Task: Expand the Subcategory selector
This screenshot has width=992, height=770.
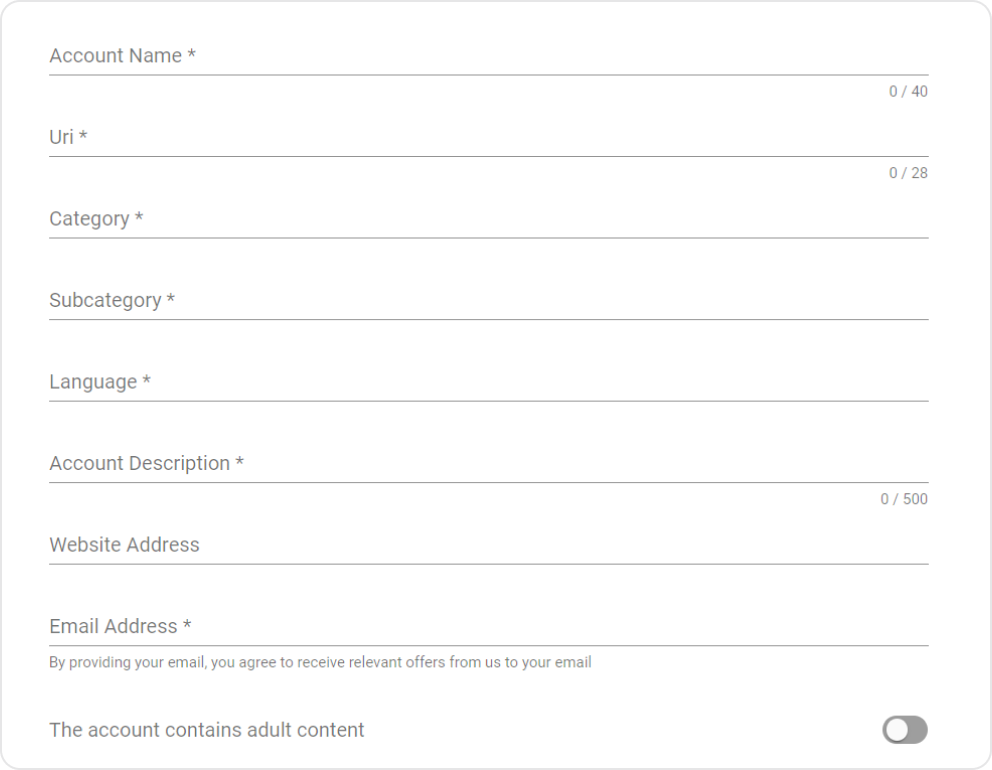Action: click(x=488, y=301)
